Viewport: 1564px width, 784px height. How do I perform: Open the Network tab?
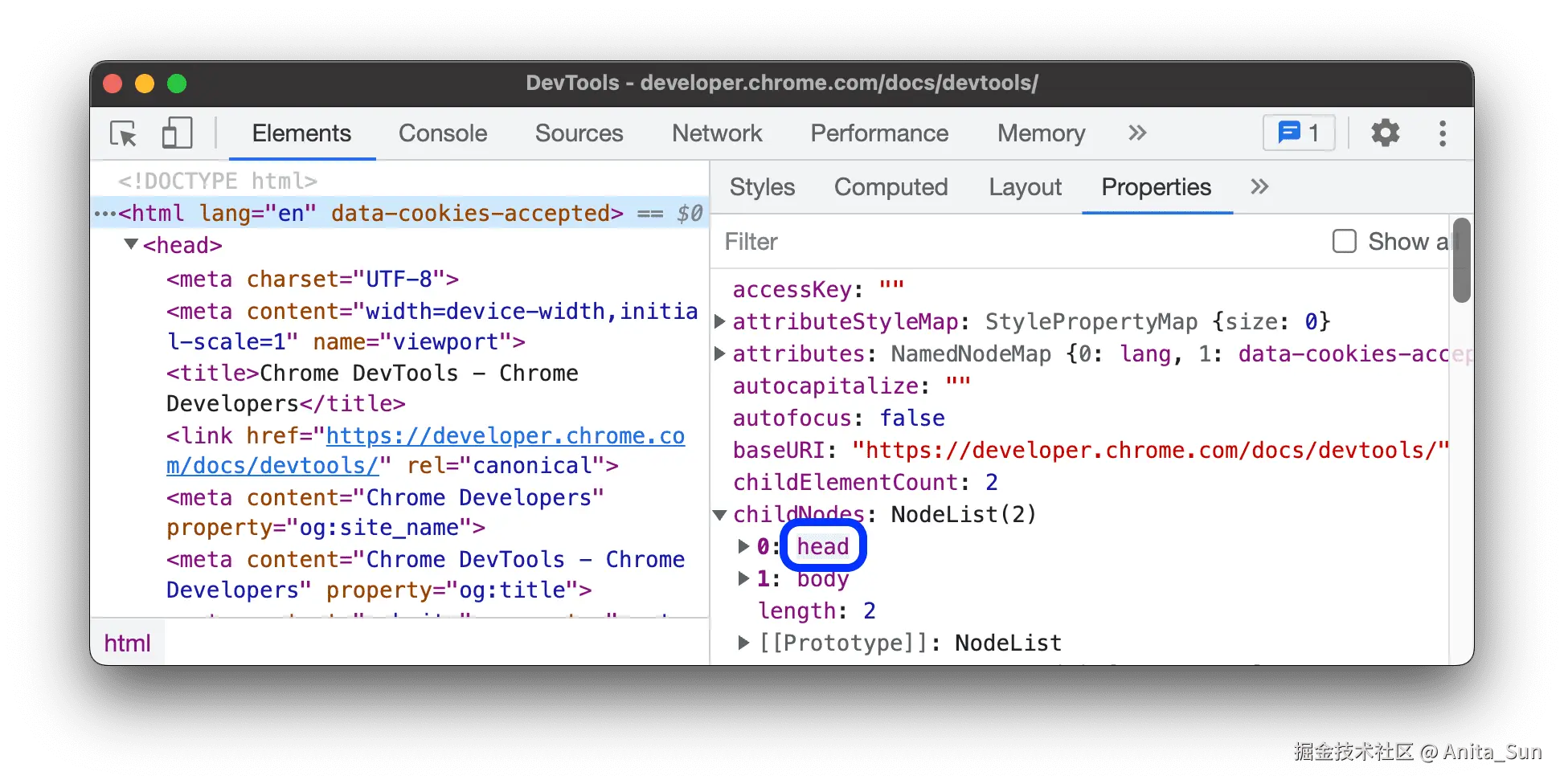click(717, 133)
